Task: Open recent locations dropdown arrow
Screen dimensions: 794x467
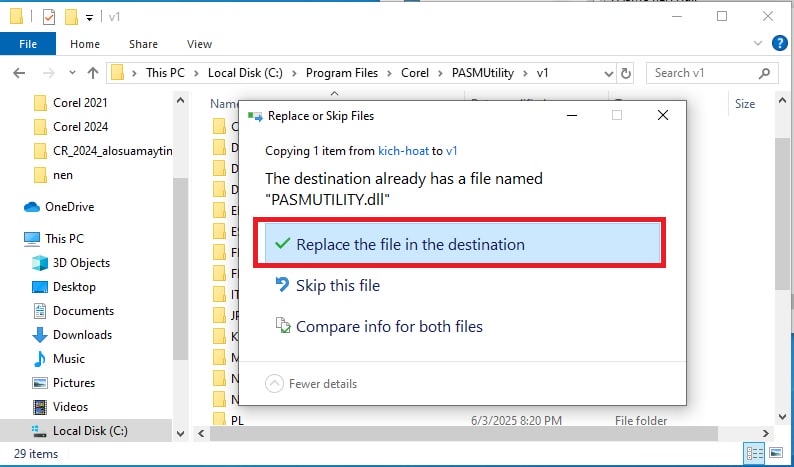Action: 72,73
